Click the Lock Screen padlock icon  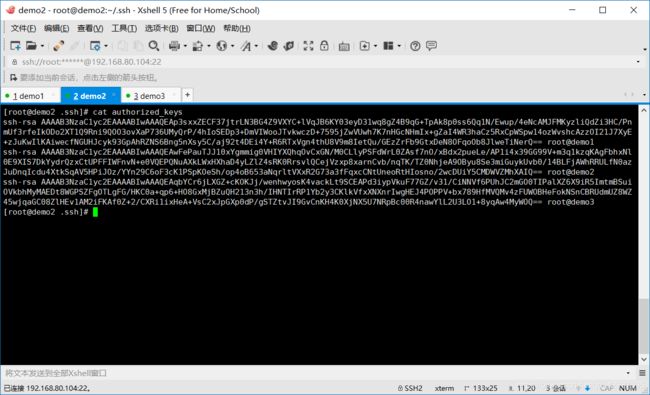[x=324, y=45]
